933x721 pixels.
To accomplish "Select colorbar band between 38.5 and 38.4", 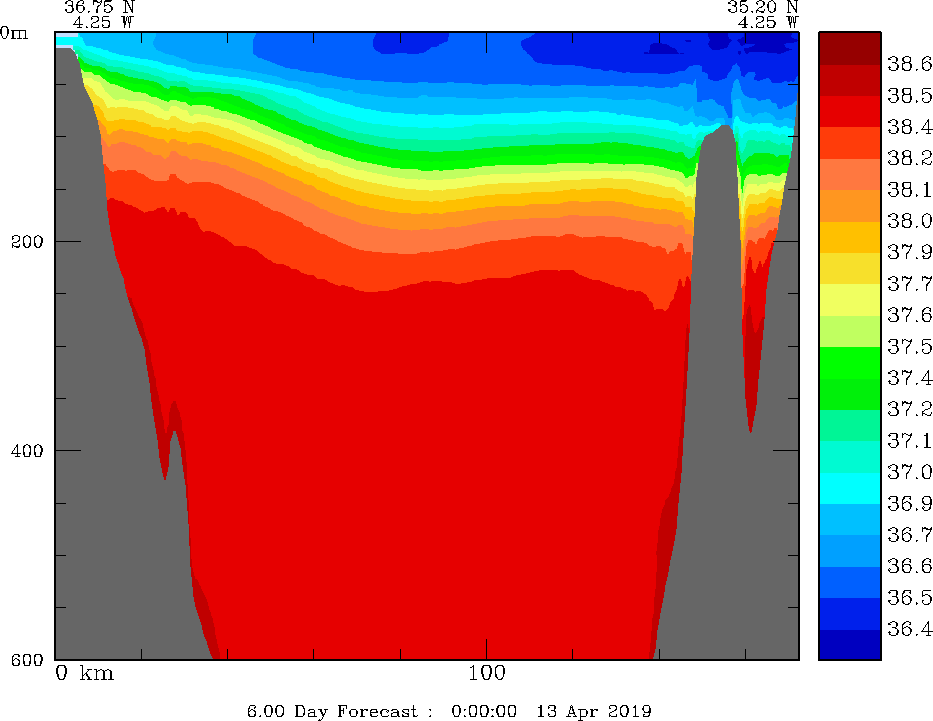I will (x=850, y=111).
